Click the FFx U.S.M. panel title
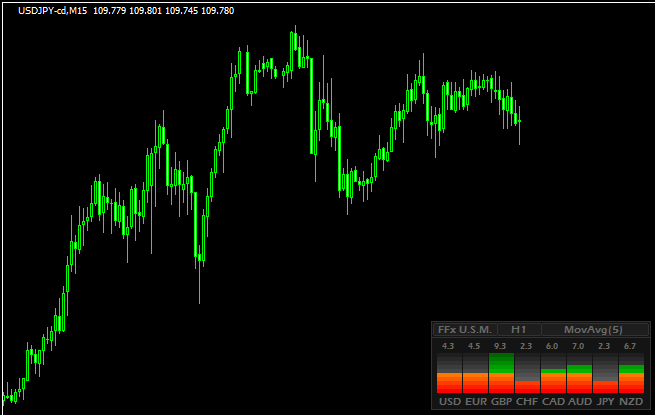The width and height of the screenshot is (655, 415). [463, 329]
